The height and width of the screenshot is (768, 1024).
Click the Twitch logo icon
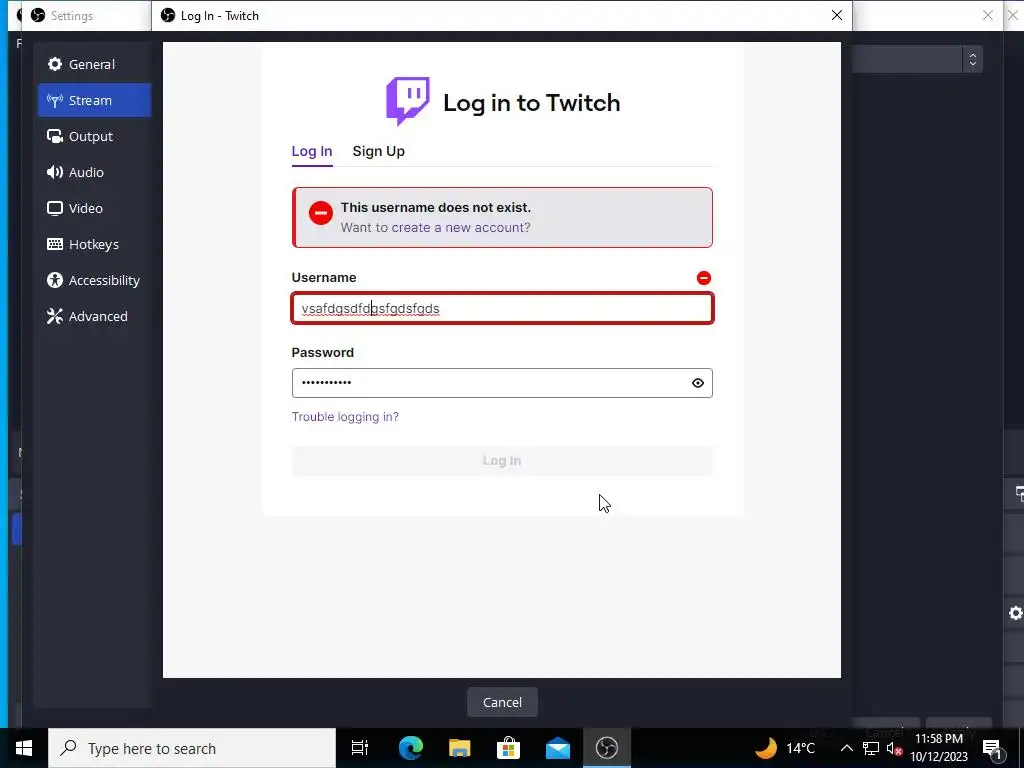[408, 101]
